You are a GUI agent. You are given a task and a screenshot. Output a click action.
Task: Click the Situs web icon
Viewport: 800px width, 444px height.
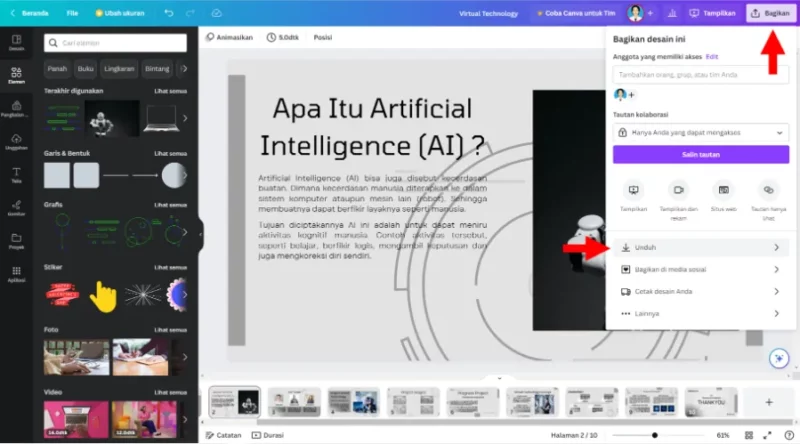(x=723, y=190)
